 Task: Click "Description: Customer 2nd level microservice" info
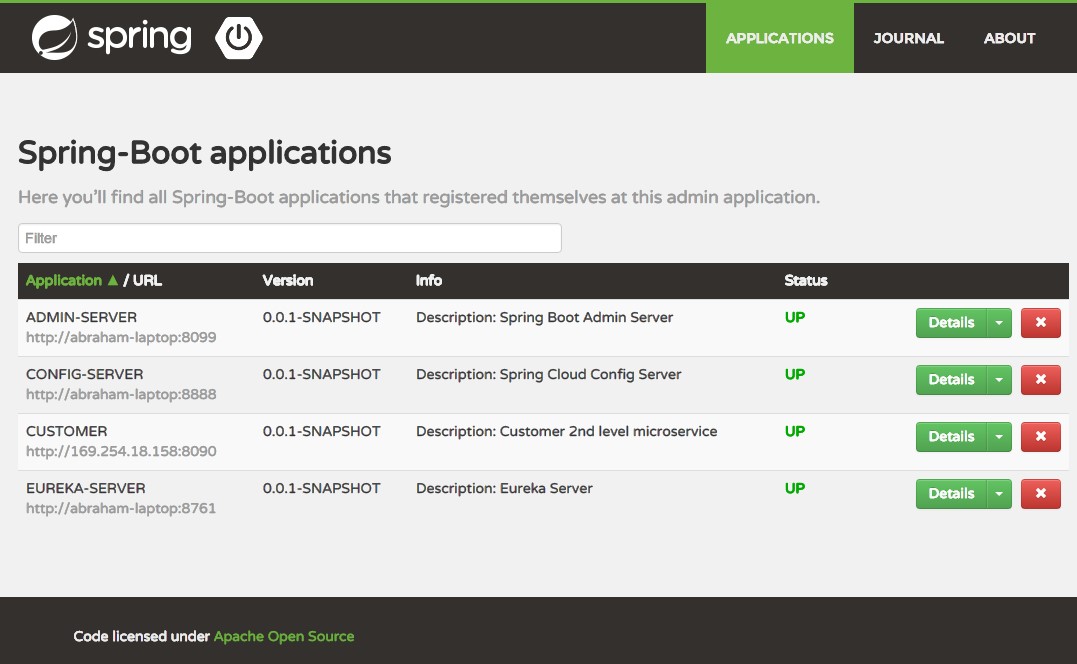click(566, 431)
